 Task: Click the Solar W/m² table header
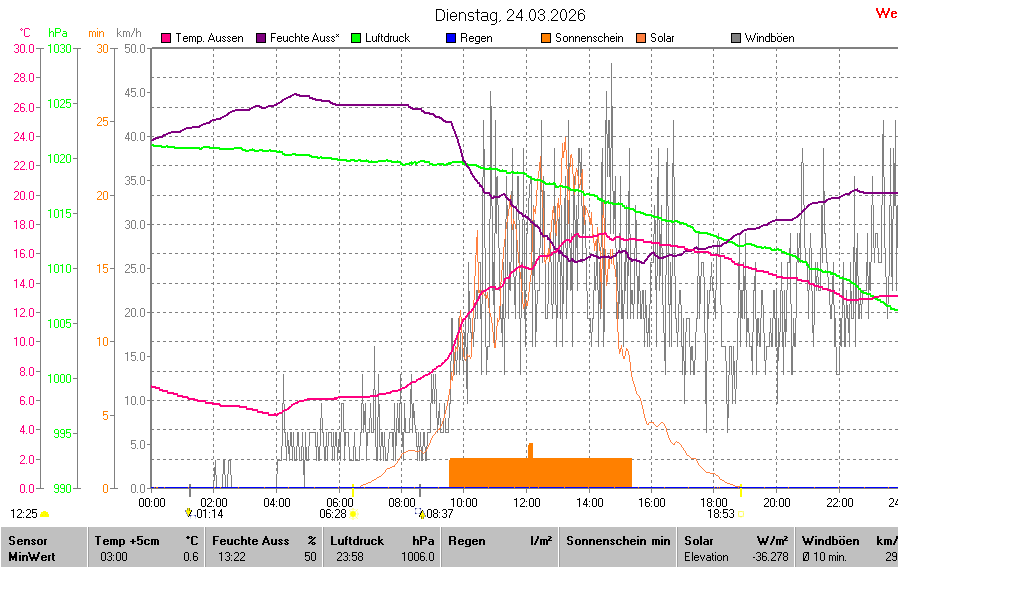[x=735, y=541]
